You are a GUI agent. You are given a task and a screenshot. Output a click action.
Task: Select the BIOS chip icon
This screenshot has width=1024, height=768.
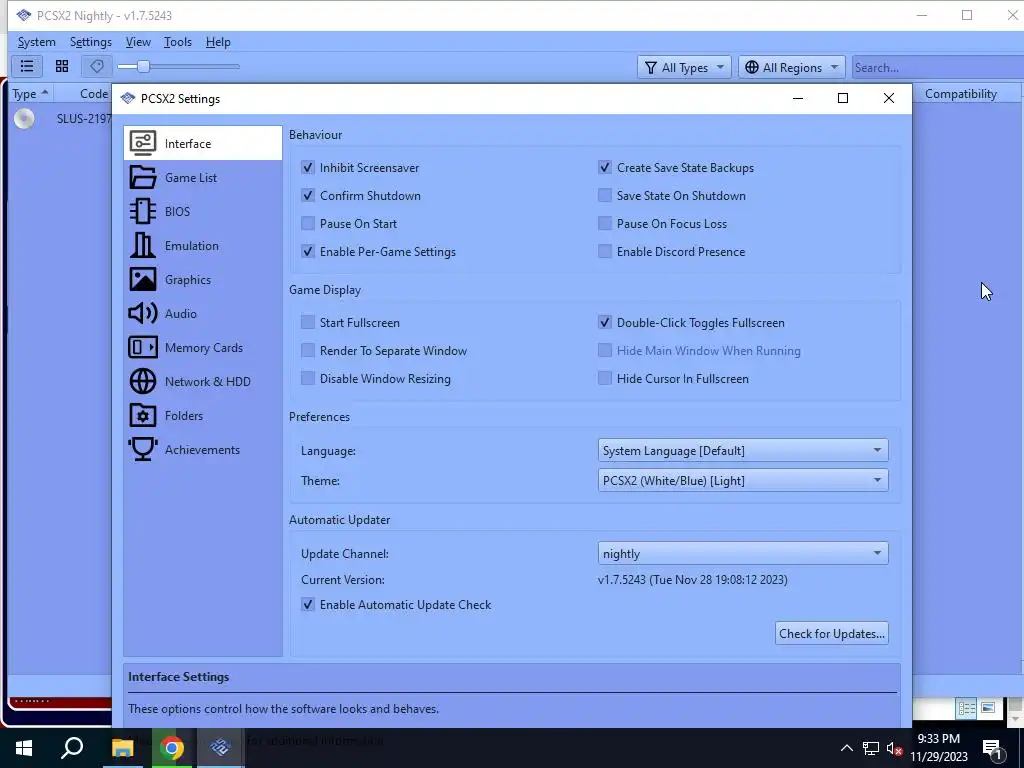pos(142,211)
